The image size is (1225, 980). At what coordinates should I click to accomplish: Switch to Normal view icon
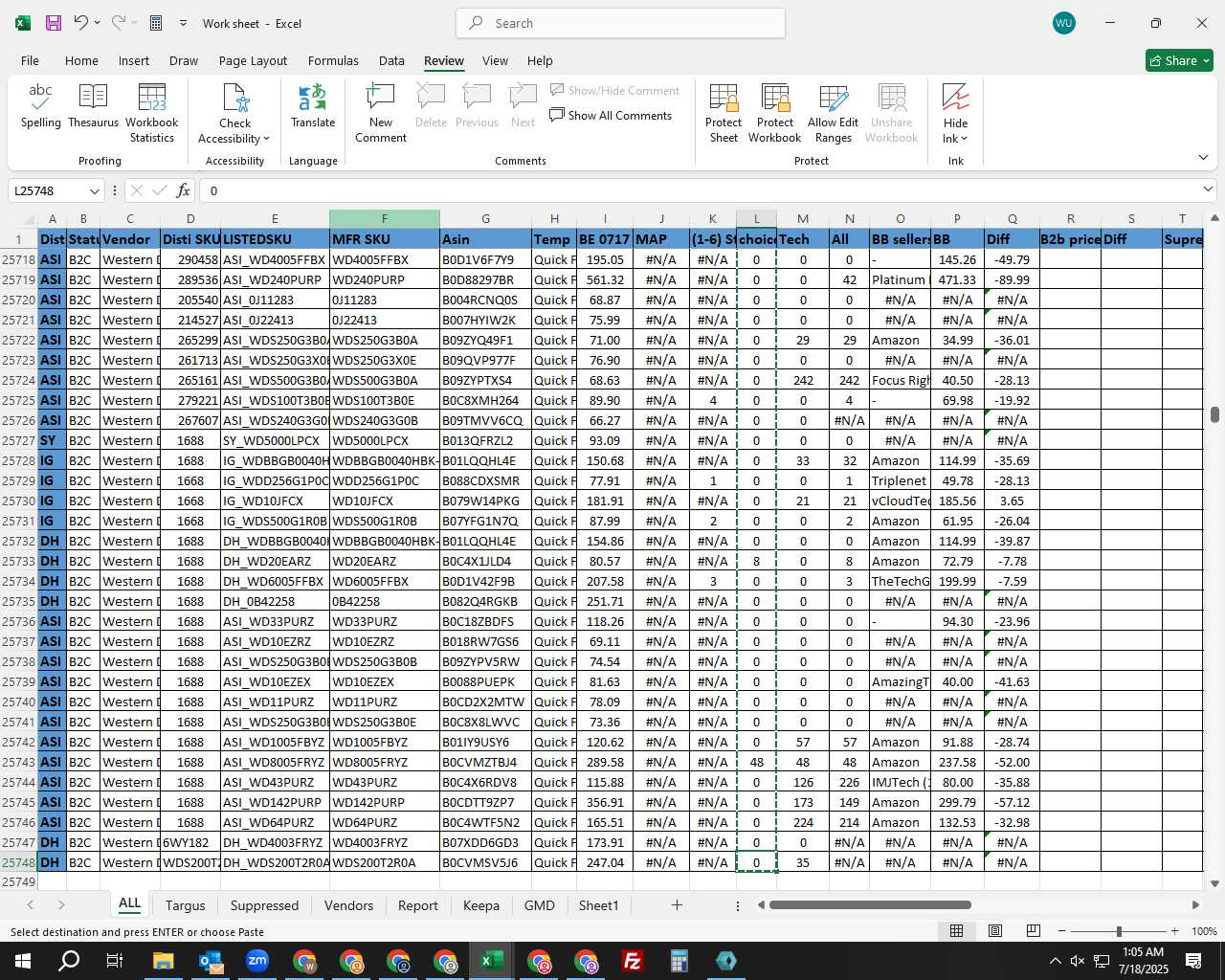[x=956, y=931]
